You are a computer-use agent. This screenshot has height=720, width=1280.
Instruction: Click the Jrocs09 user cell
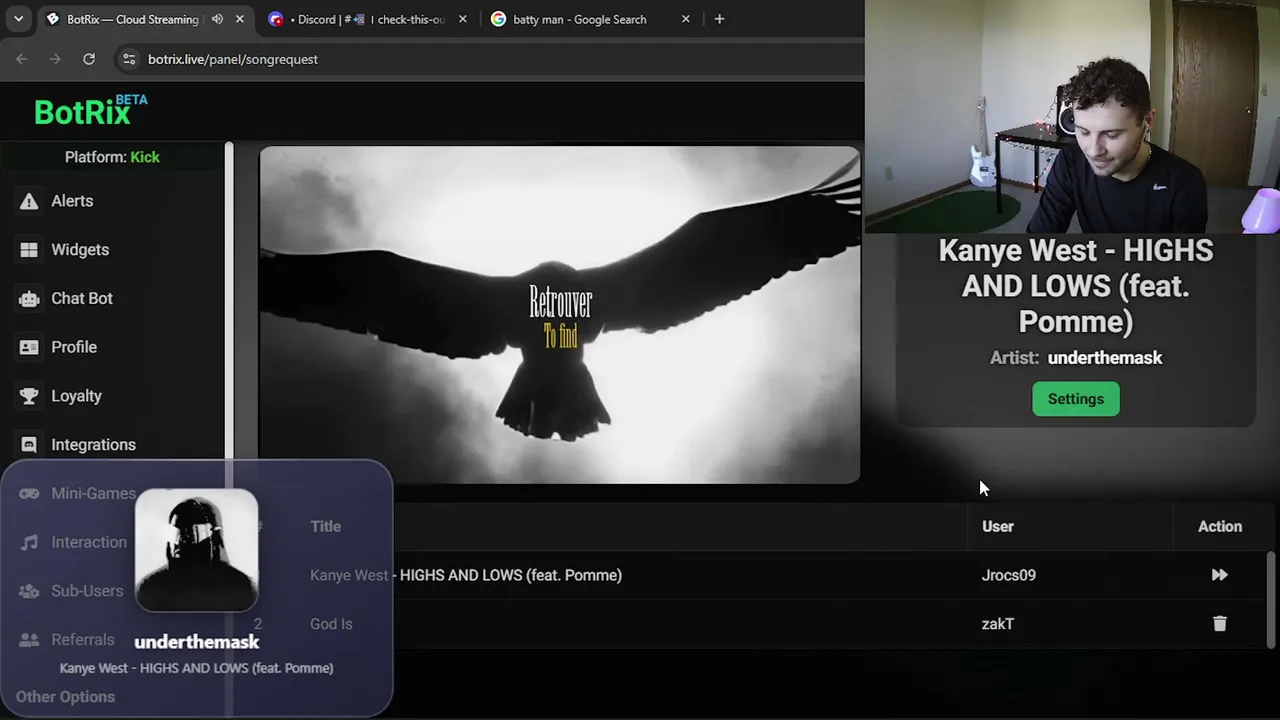[x=1009, y=575]
